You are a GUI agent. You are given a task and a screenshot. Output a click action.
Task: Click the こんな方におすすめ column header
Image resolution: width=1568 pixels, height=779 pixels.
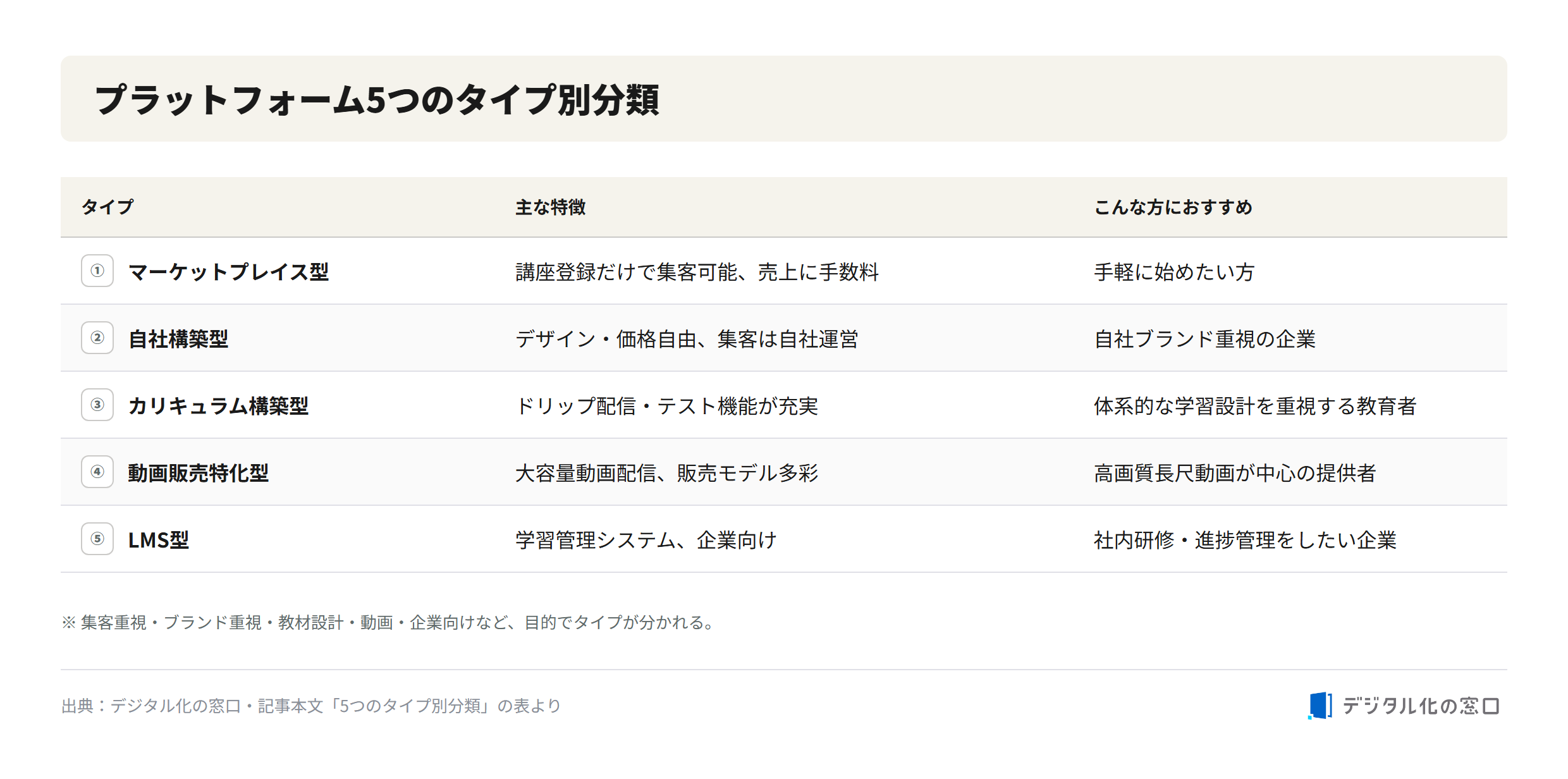tap(1173, 207)
